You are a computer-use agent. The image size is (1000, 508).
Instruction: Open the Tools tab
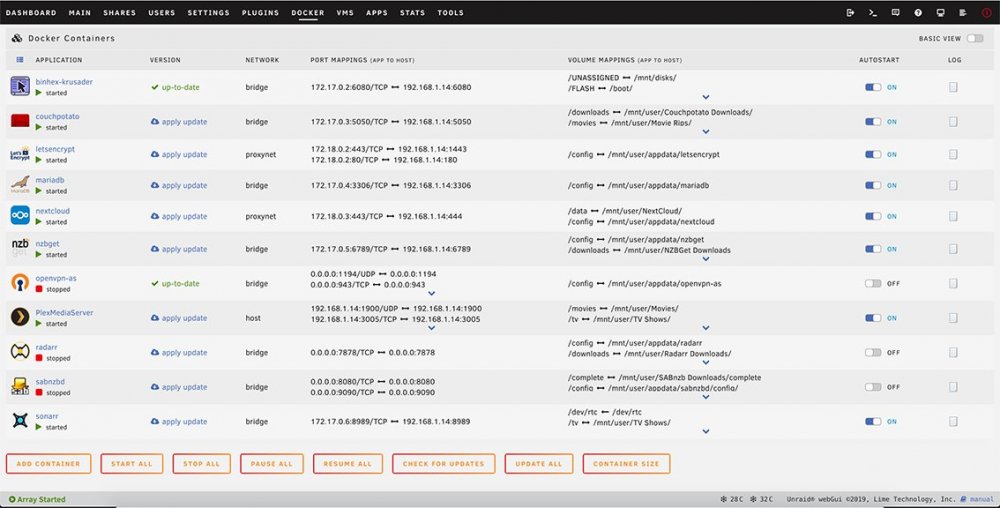click(x=450, y=13)
